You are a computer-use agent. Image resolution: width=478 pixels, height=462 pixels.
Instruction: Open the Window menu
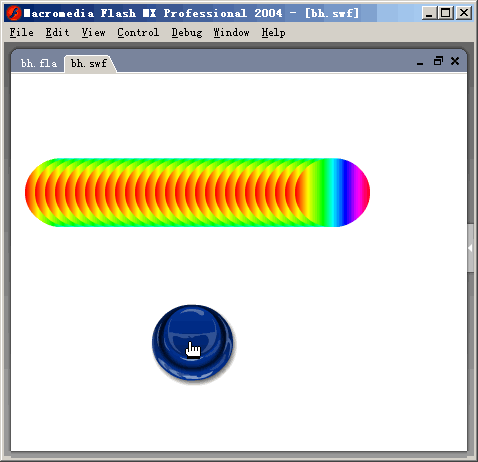click(x=231, y=33)
